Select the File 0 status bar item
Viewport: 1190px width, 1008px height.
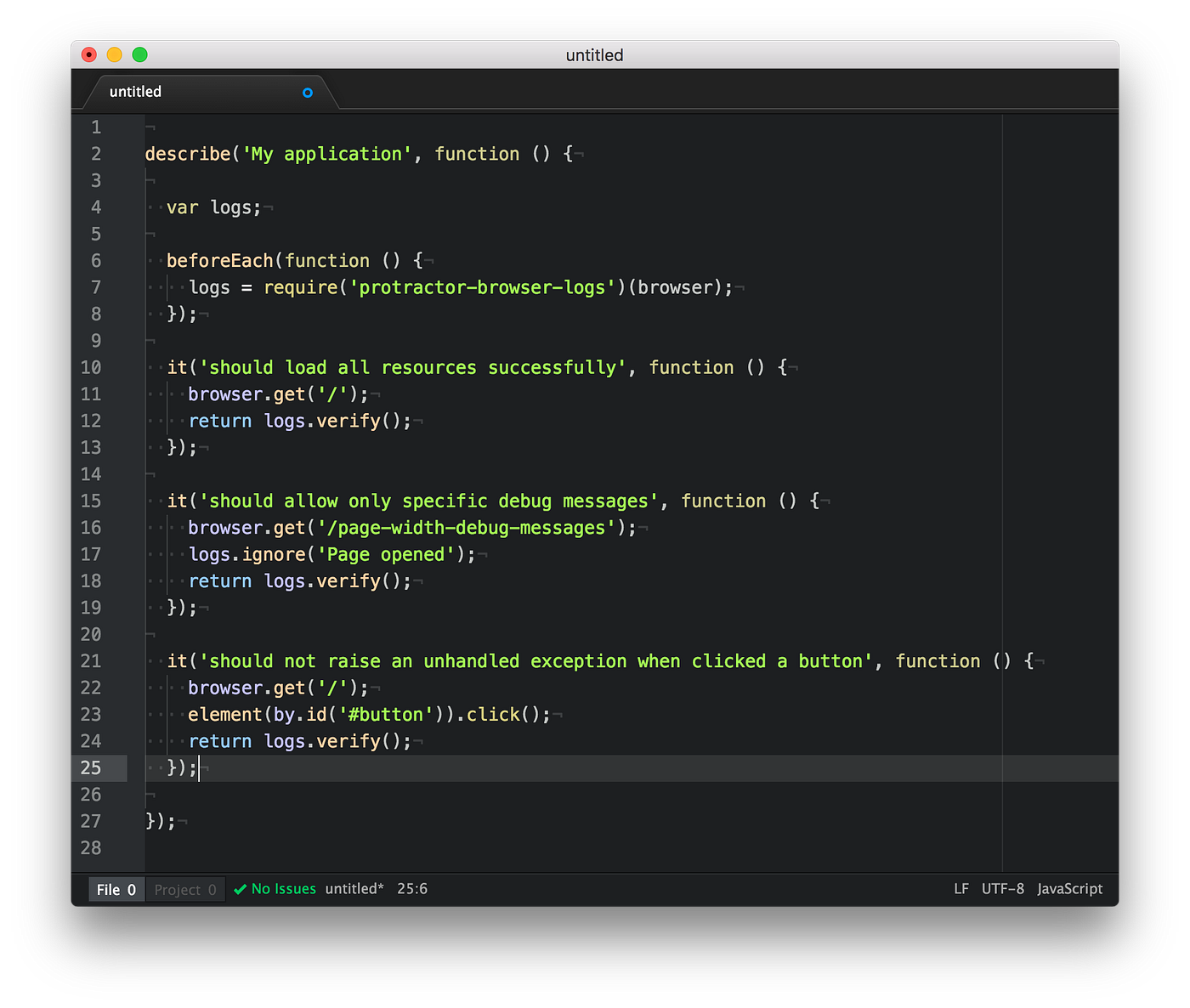(x=116, y=888)
